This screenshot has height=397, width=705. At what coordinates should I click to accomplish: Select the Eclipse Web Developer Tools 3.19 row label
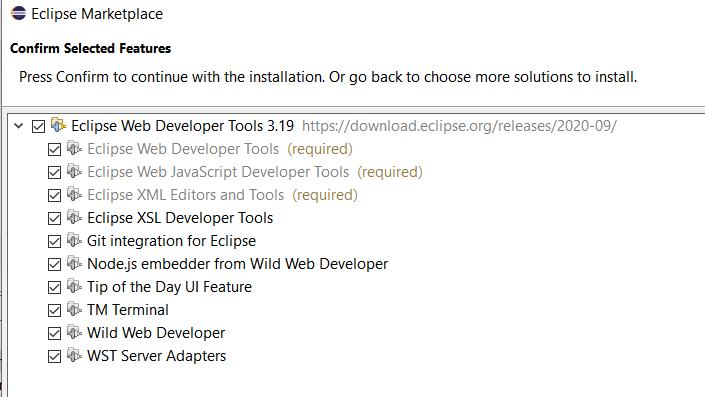183,126
